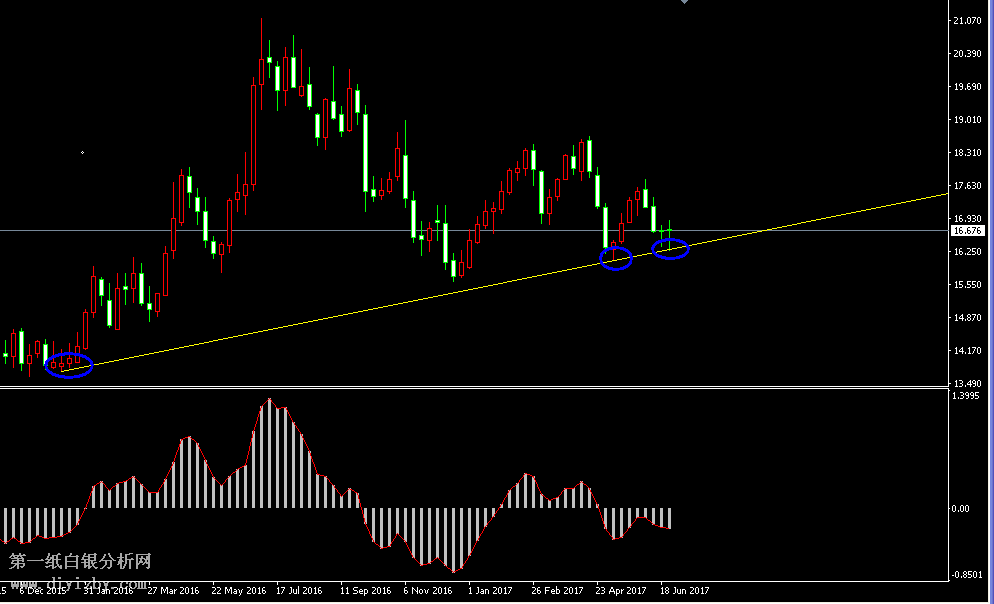Click the 第一纸白银分析网 watermark text
This screenshot has height=604, width=994.
[x=80, y=563]
